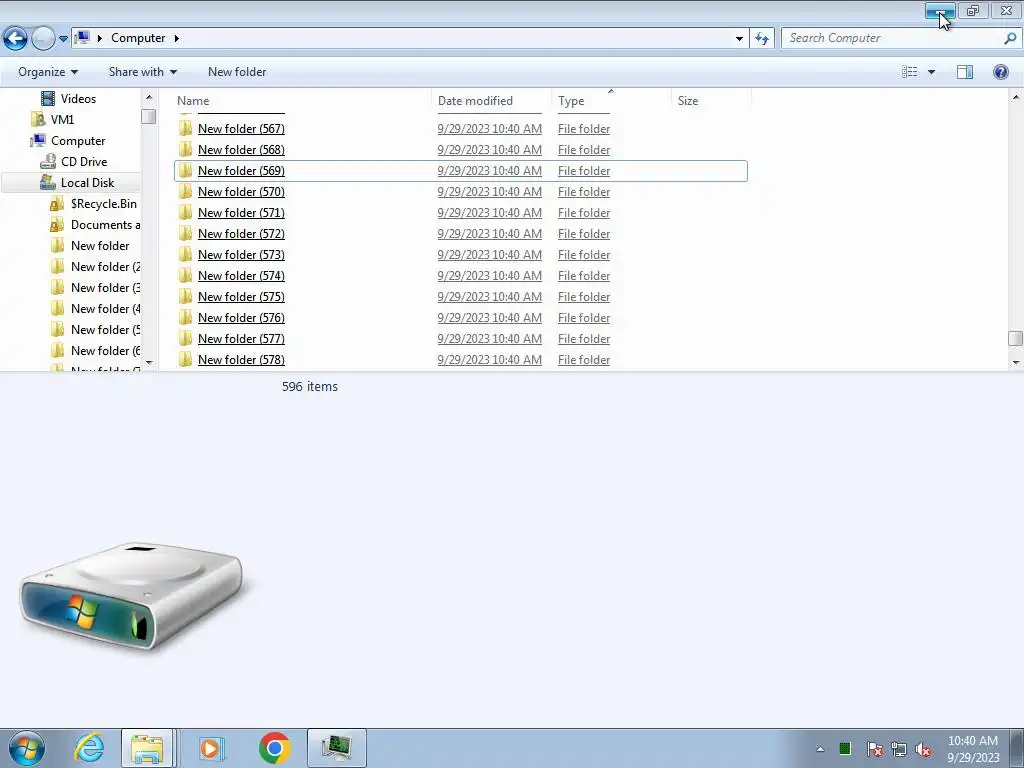Show hidden icons in the system tray
Viewport: 1024px width, 768px height.
[x=820, y=749]
